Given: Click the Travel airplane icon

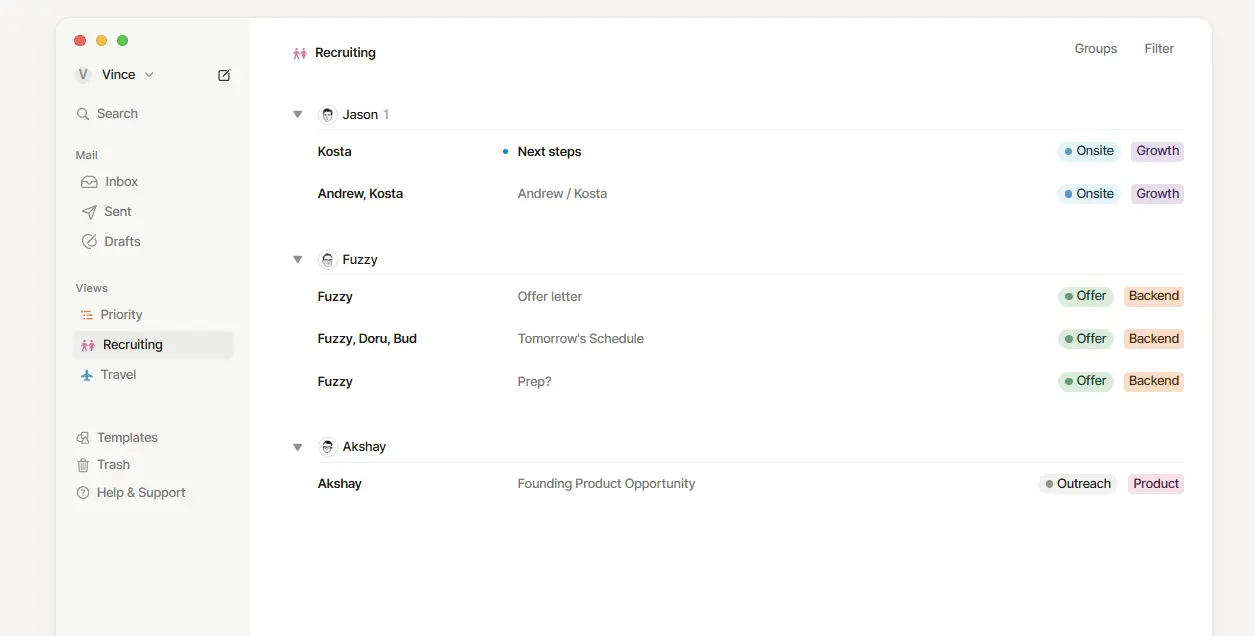Looking at the screenshot, I should (x=89, y=374).
